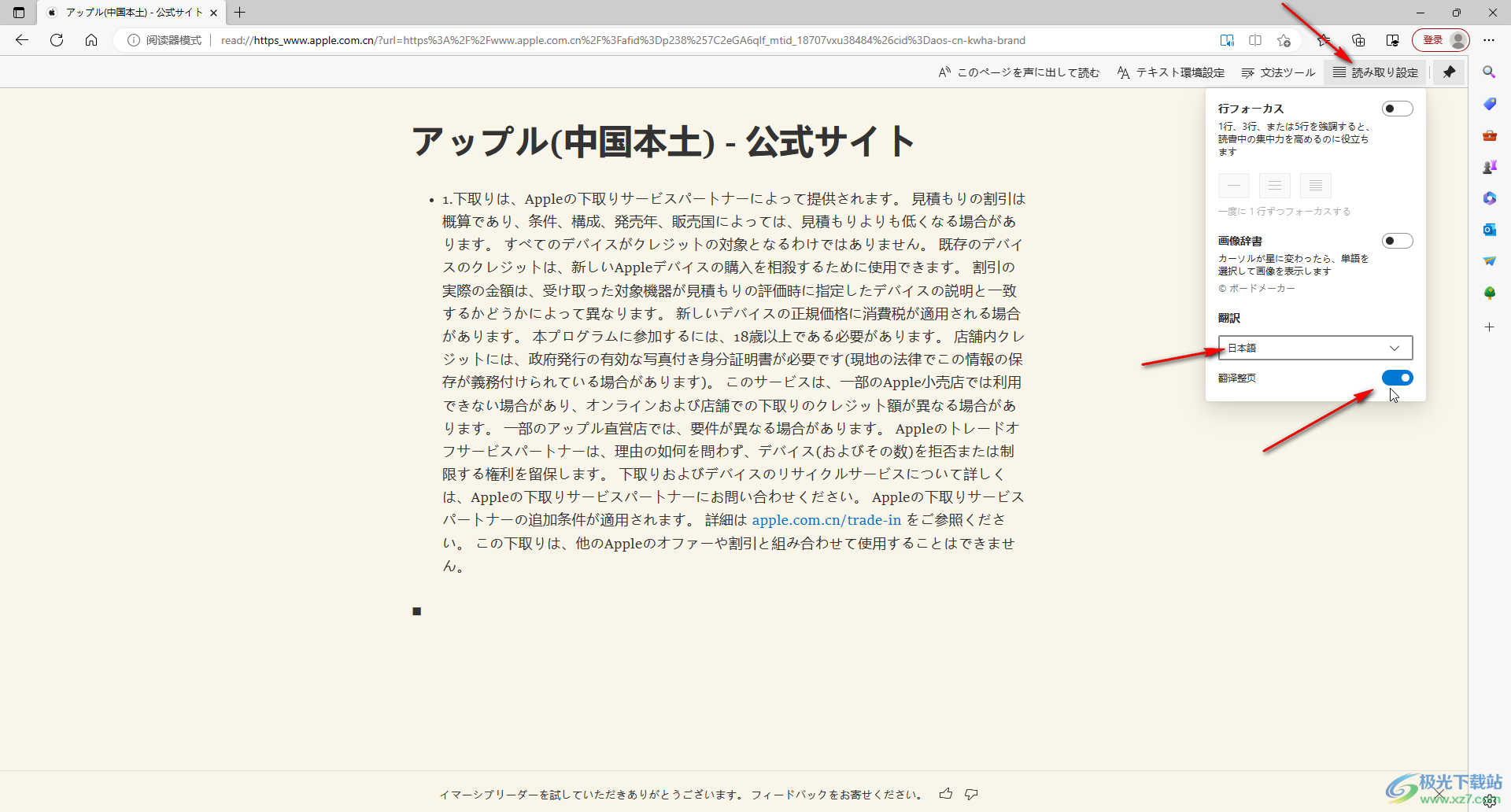This screenshot has width=1511, height=812.
Task: Click the immersive reader icon in address bar
Action: tap(1227, 40)
